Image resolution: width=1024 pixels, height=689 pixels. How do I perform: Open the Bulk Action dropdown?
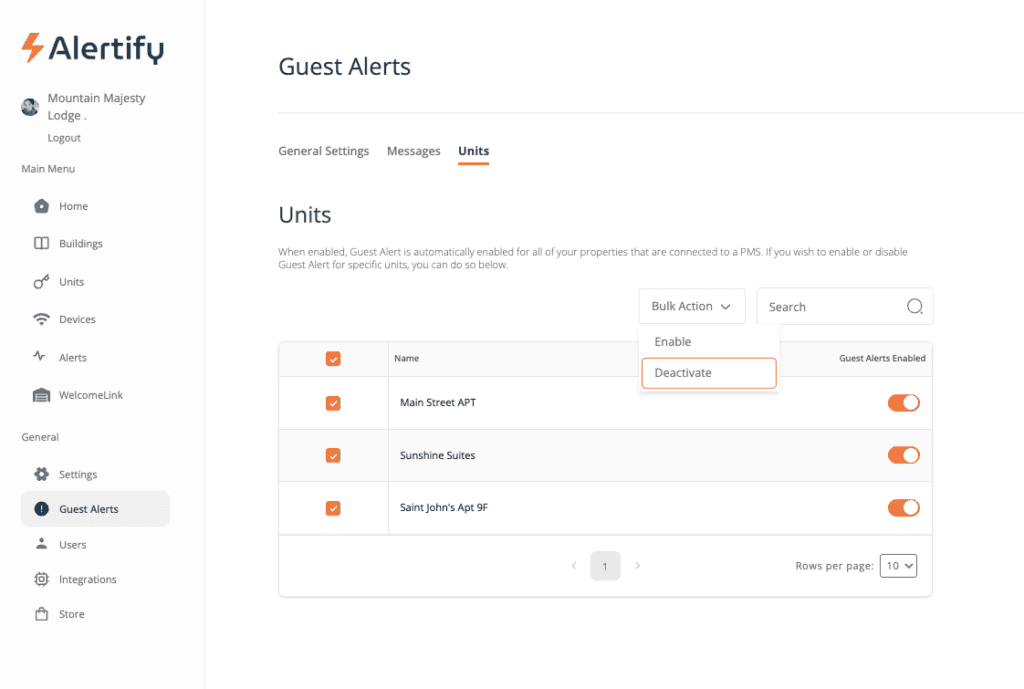(691, 306)
